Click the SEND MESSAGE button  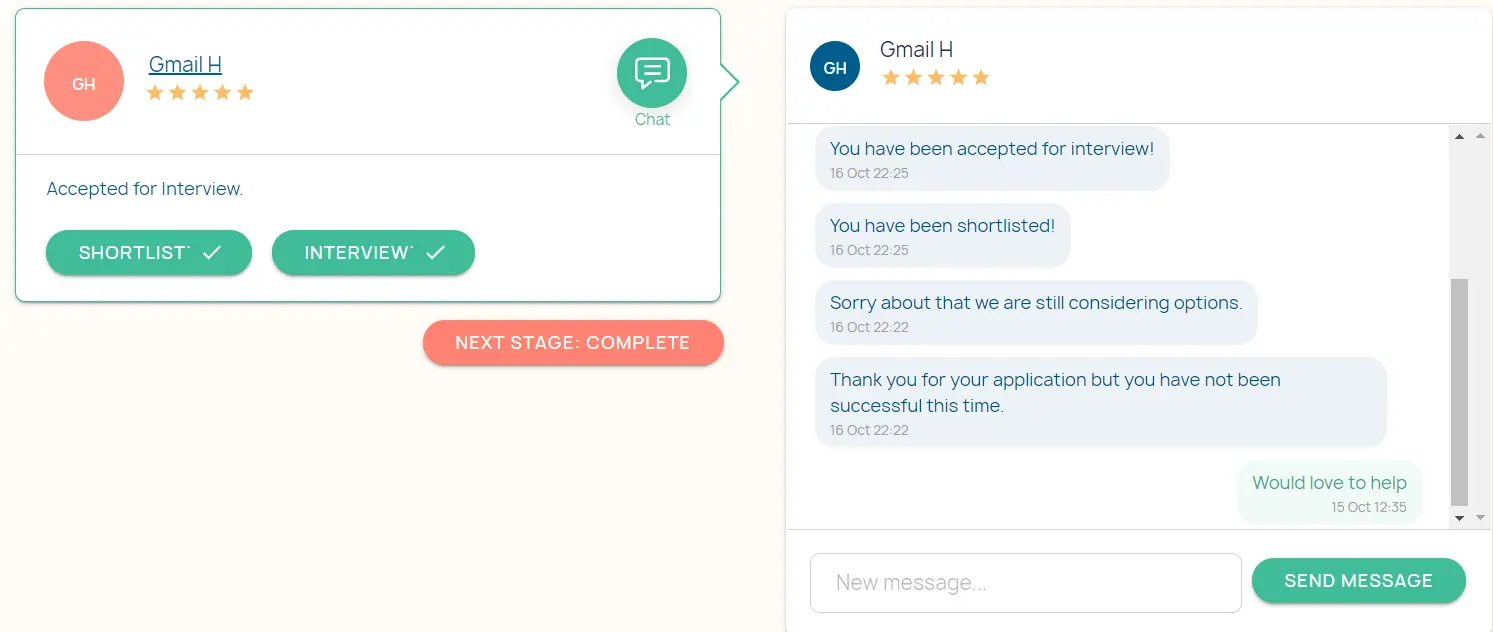pos(1358,581)
